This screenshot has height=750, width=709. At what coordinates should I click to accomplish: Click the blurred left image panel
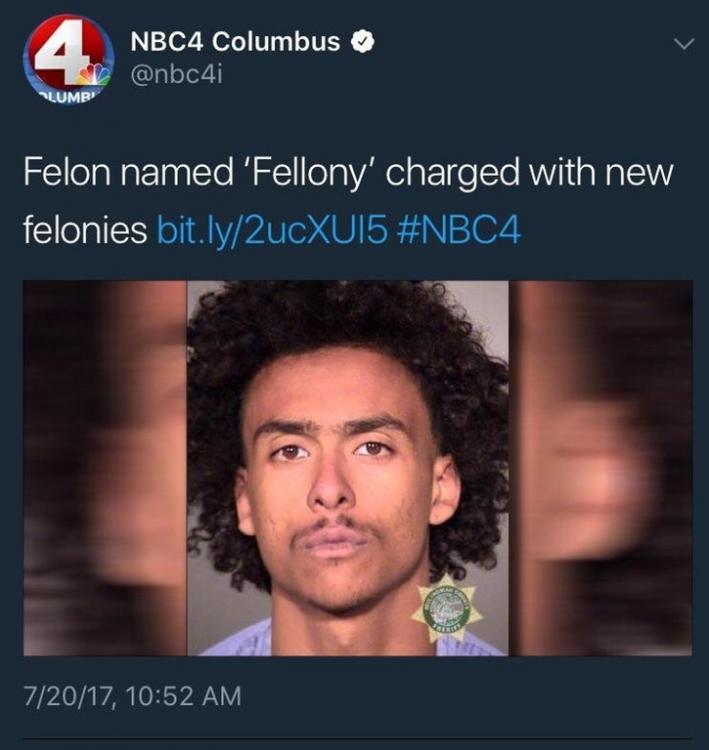[x=105, y=468]
